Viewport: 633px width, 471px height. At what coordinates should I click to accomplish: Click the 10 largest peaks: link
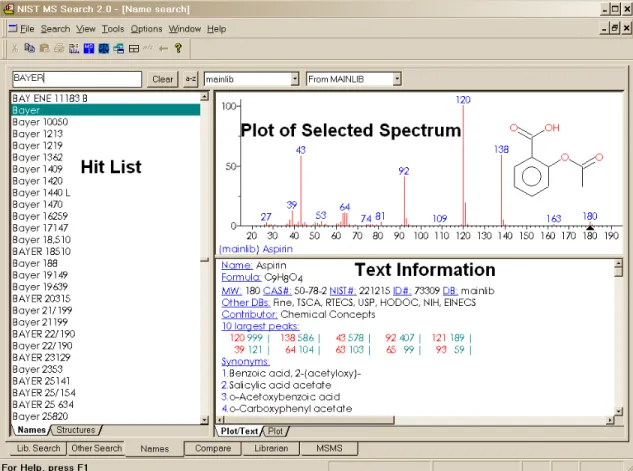click(x=260, y=326)
